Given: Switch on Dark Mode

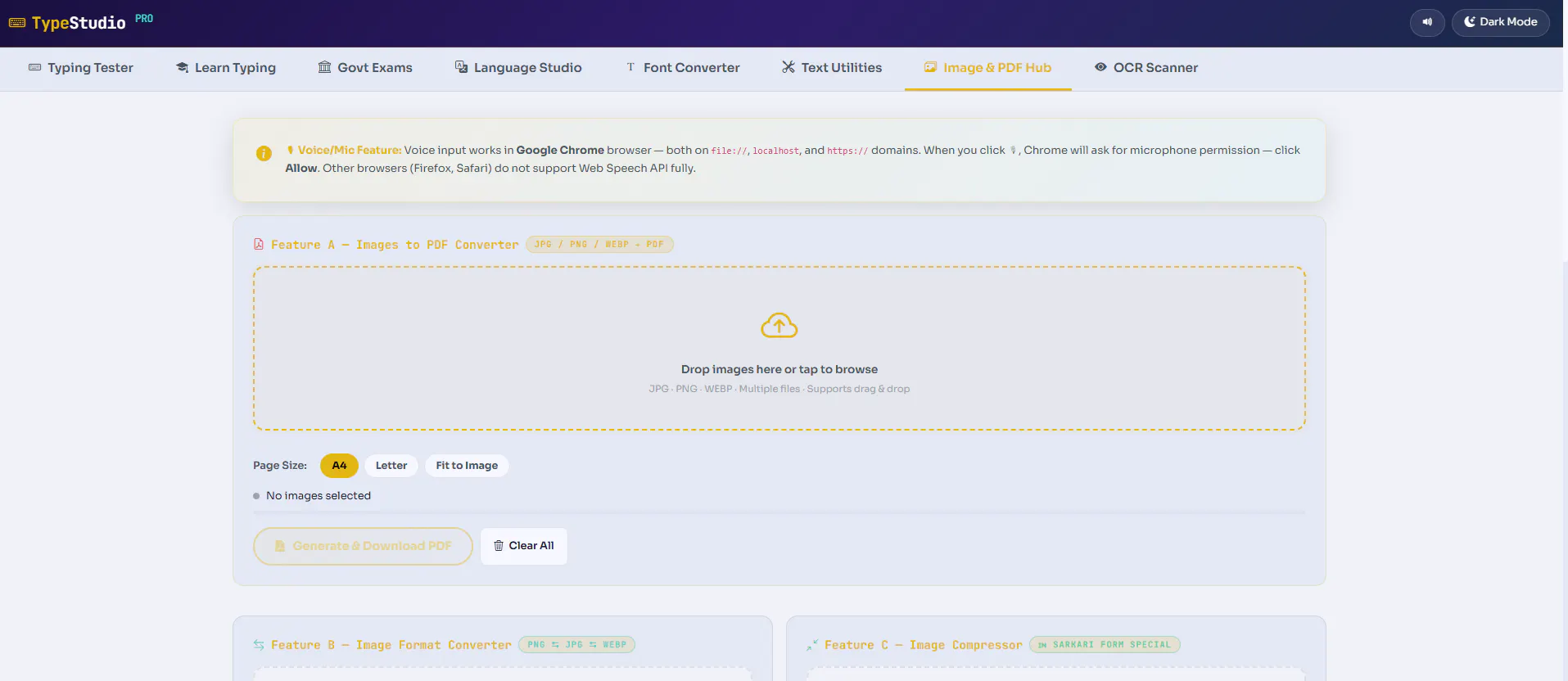Looking at the screenshot, I should pyautogui.click(x=1500, y=22).
